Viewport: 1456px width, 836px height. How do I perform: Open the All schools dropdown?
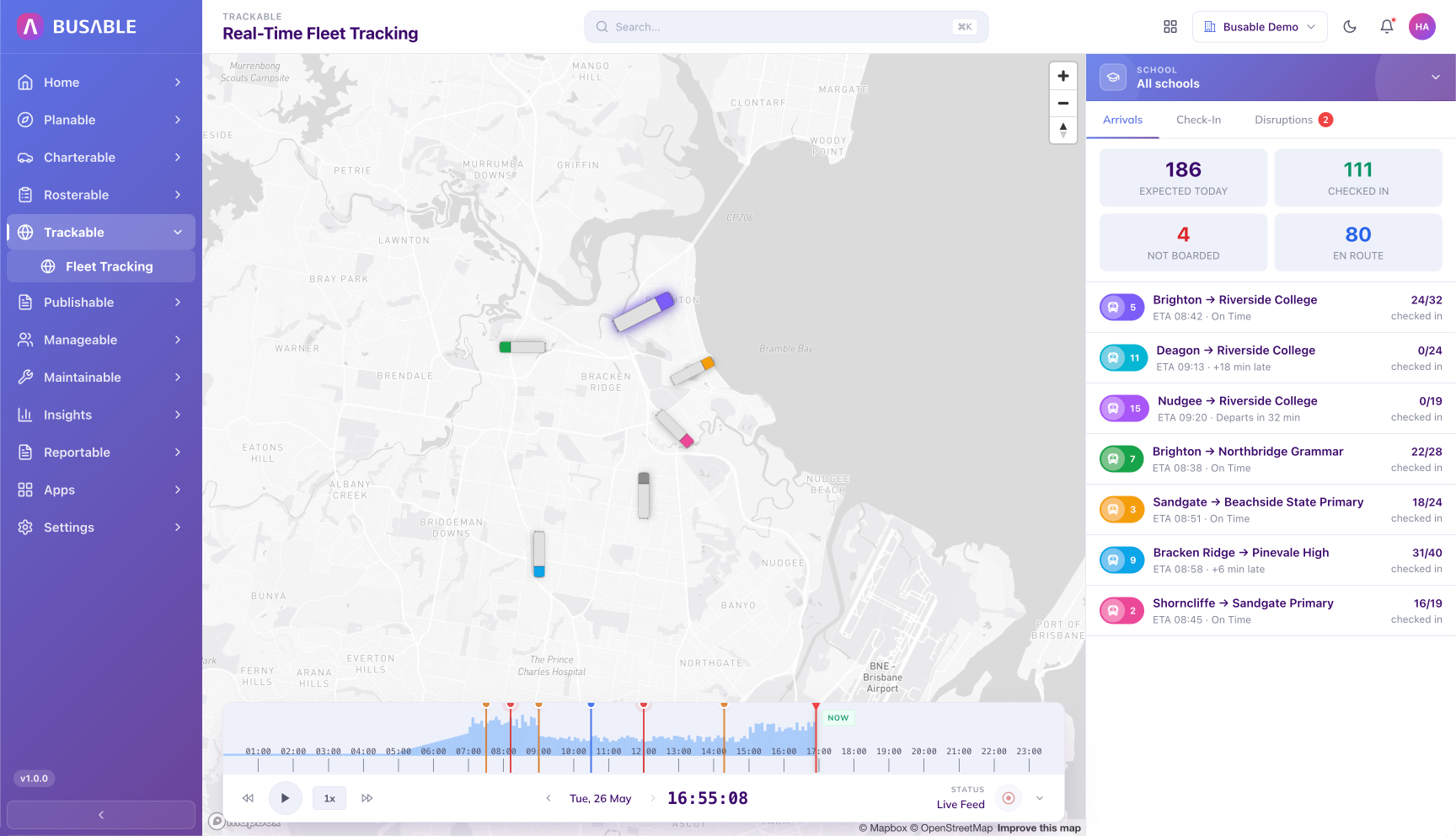tap(1271, 78)
